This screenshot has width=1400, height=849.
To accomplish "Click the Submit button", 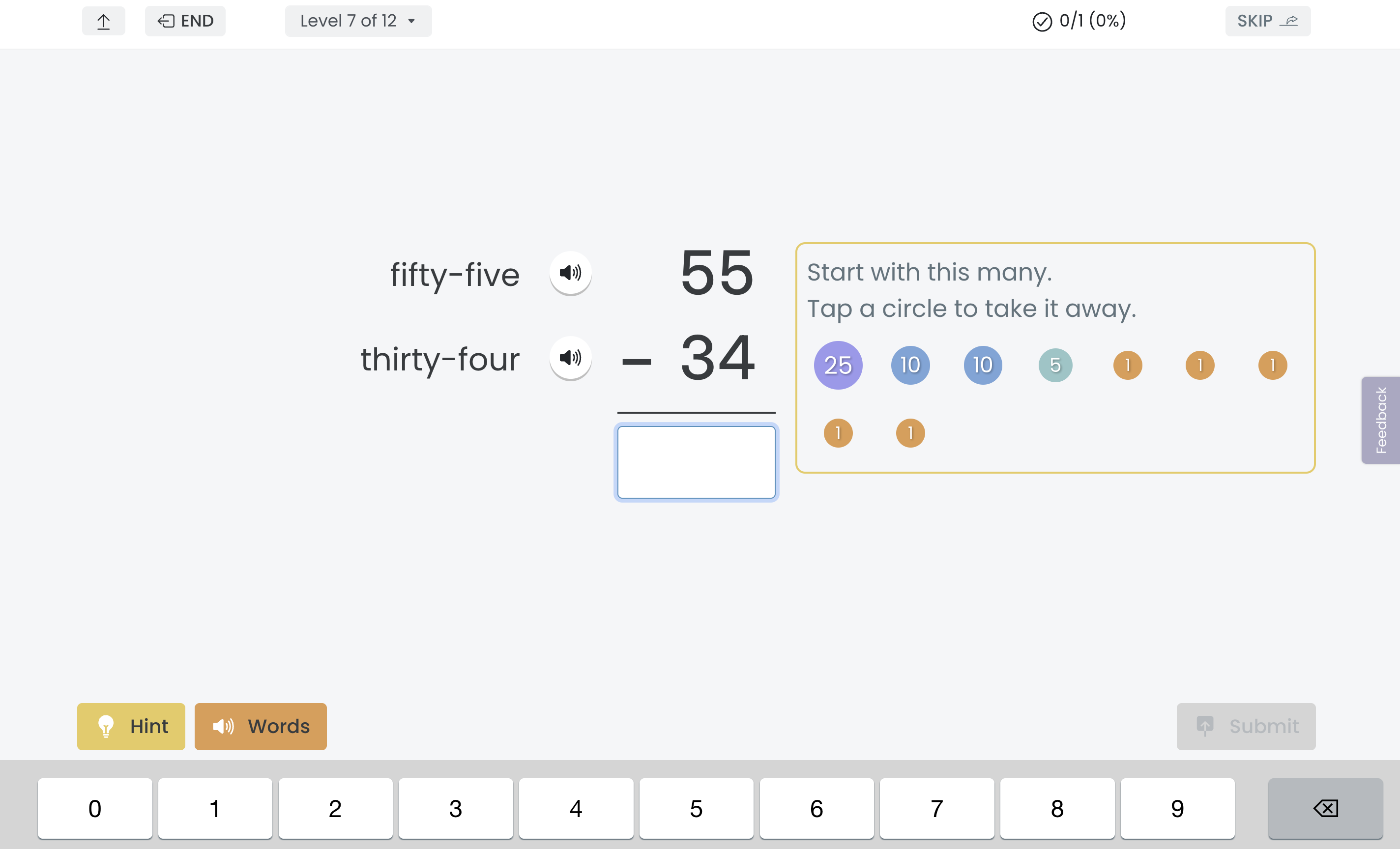I will [1246, 726].
